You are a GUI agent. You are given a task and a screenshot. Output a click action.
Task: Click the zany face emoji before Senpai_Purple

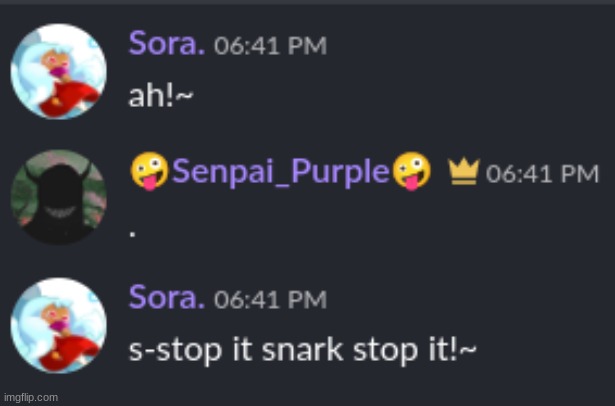point(148,172)
